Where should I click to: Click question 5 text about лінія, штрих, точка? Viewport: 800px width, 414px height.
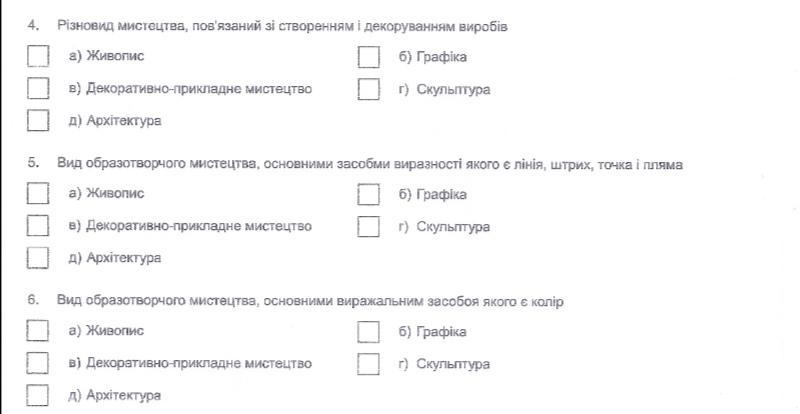coord(370,164)
